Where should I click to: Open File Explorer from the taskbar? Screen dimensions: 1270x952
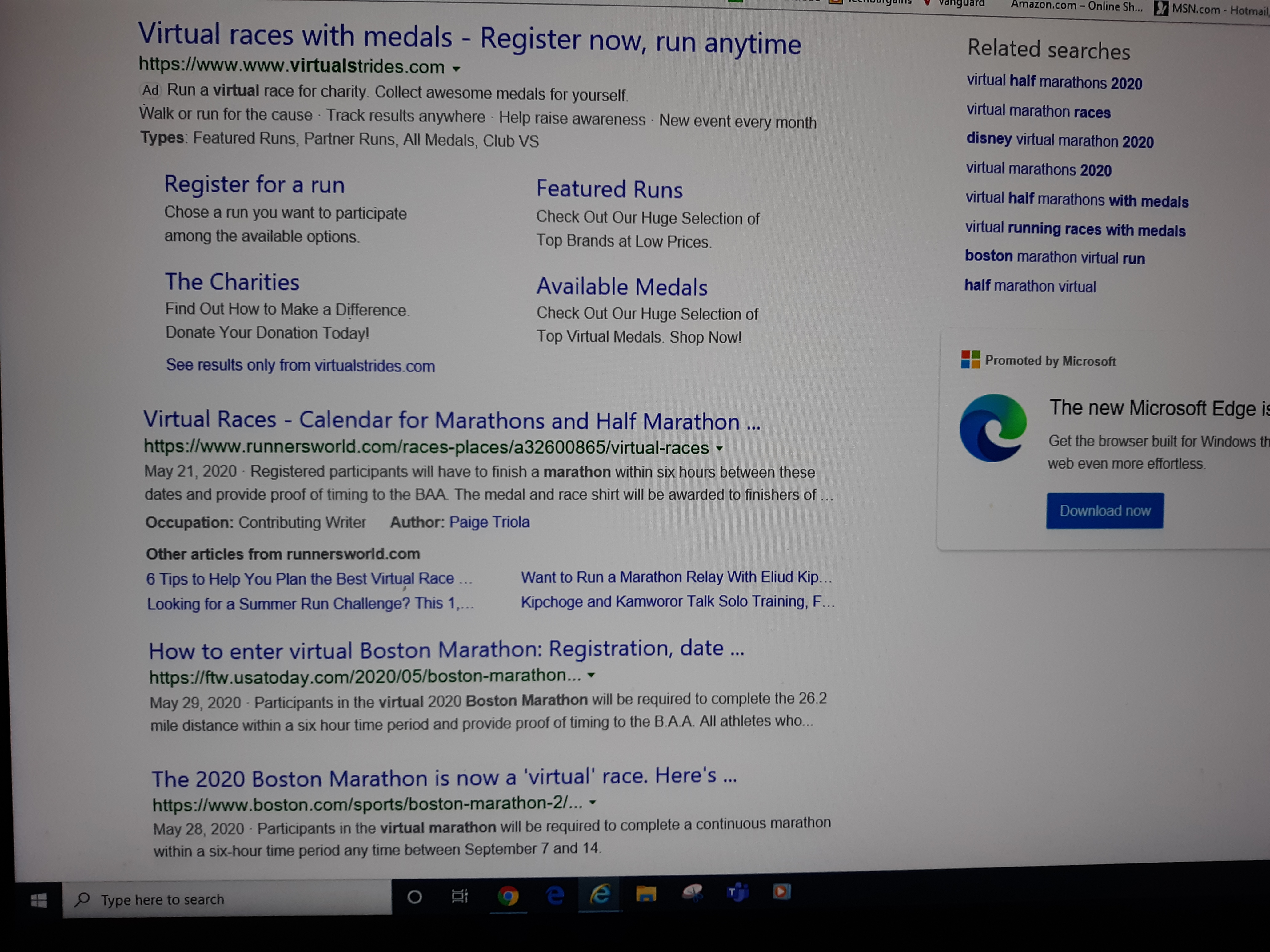(646, 894)
